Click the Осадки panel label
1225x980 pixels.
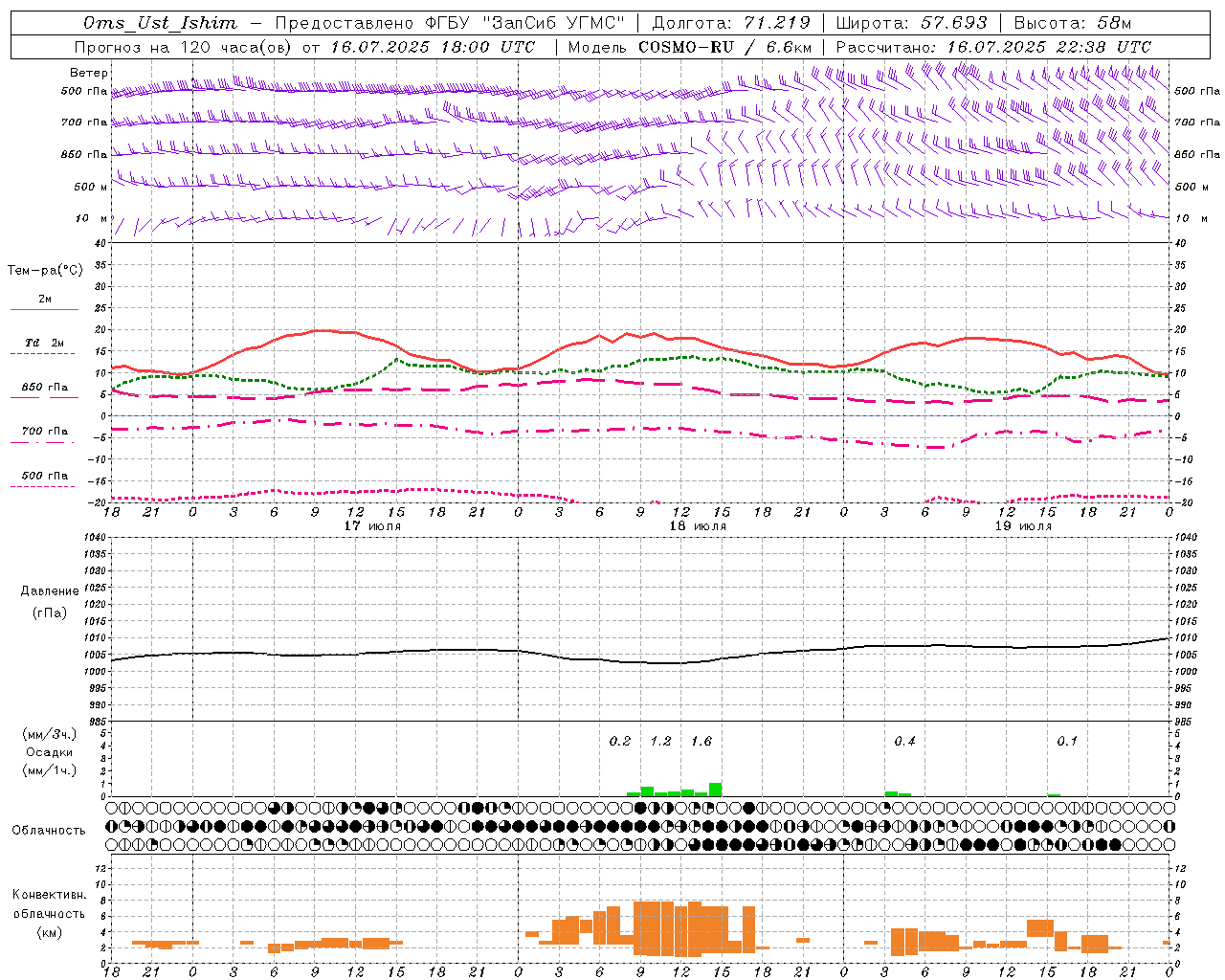pyautogui.click(x=50, y=752)
